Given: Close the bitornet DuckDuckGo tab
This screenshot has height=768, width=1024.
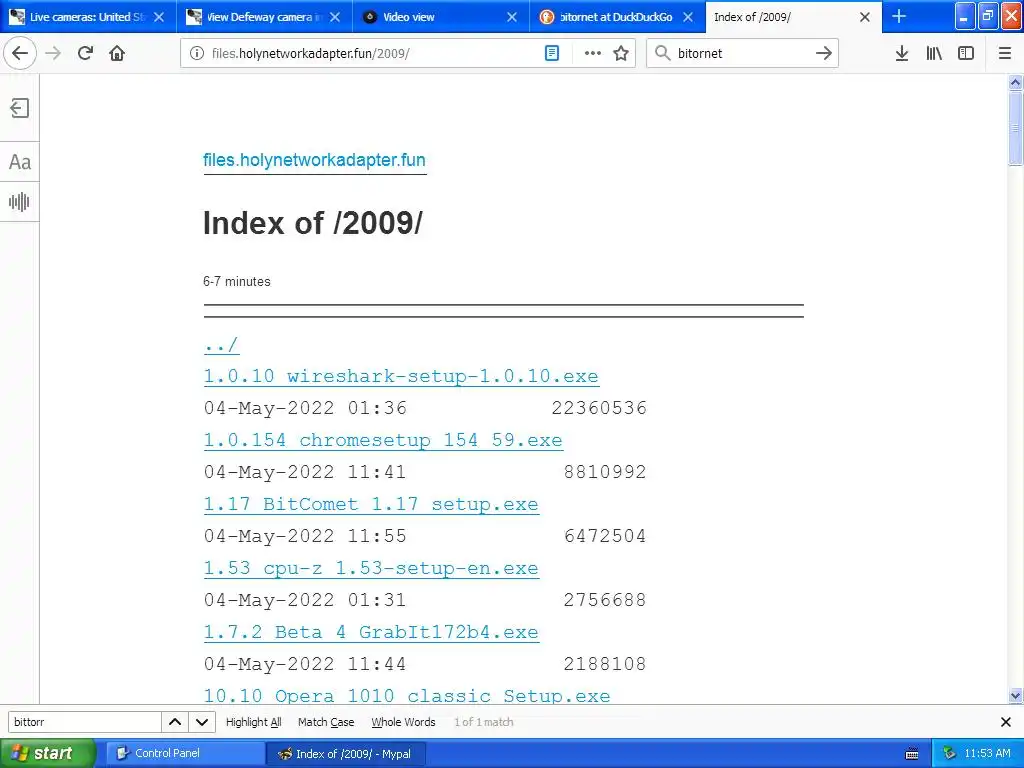Looking at the screenshot, I should click(x=688, y=17).
